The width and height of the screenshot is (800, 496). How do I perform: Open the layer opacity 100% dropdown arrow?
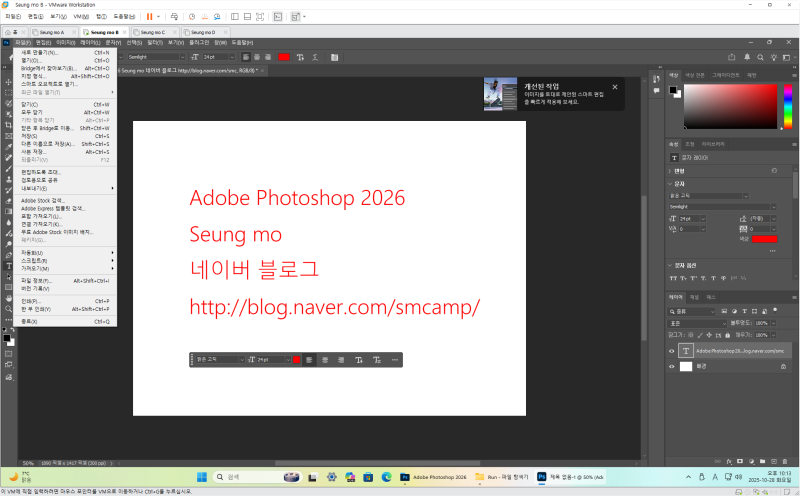tap(773, 323)
